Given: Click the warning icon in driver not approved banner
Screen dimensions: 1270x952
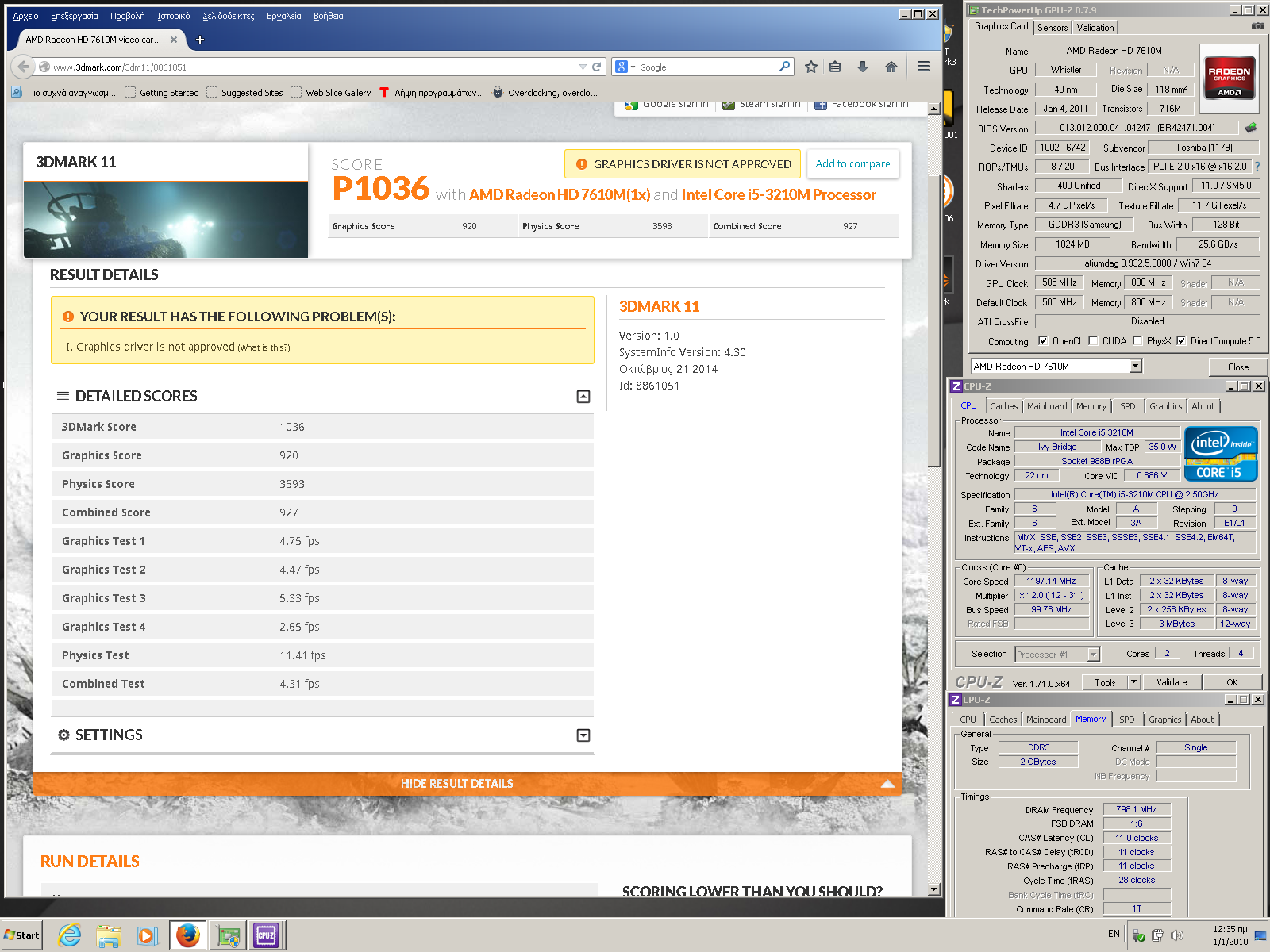Looking at the screenshot, I should (582, 164).
